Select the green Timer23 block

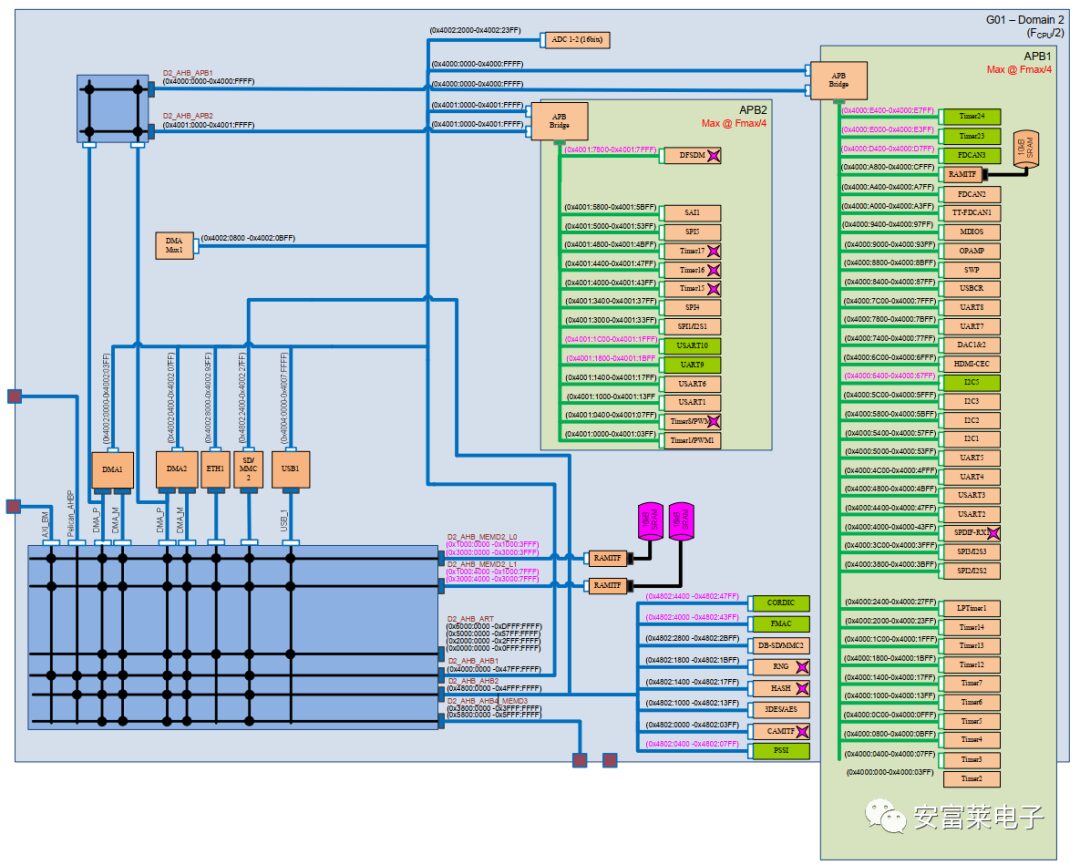tap(971, 136)
